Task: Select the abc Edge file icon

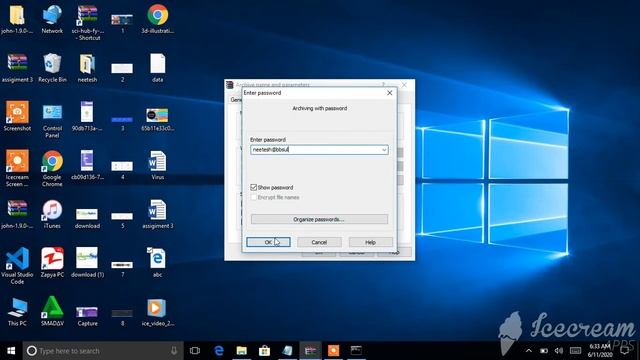Action: [157, 262]
